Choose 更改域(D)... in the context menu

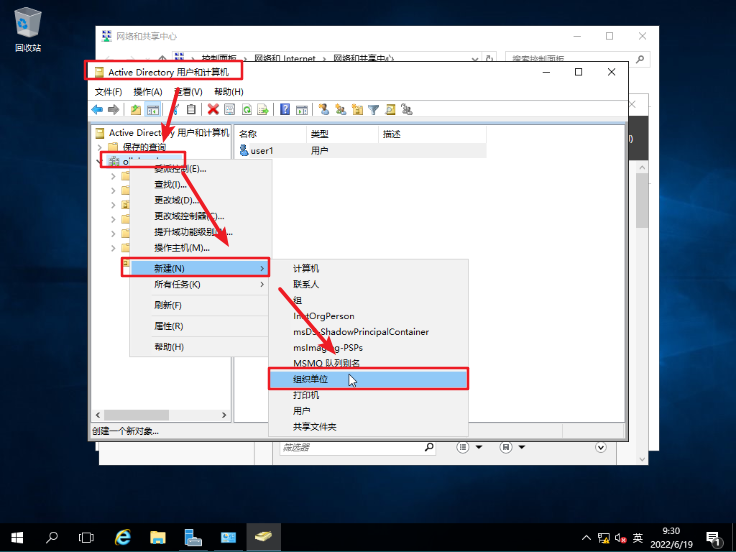click(x=201, y=200)
